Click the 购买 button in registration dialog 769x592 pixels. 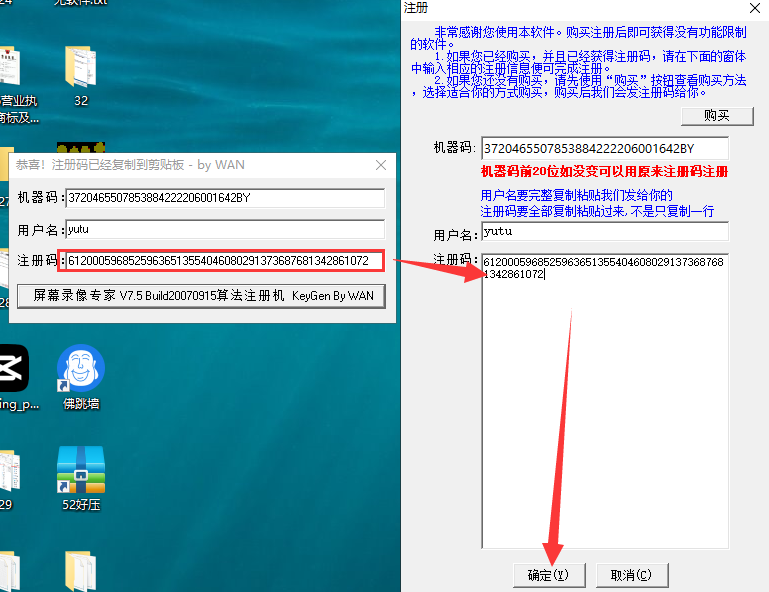tap(717, 116)
